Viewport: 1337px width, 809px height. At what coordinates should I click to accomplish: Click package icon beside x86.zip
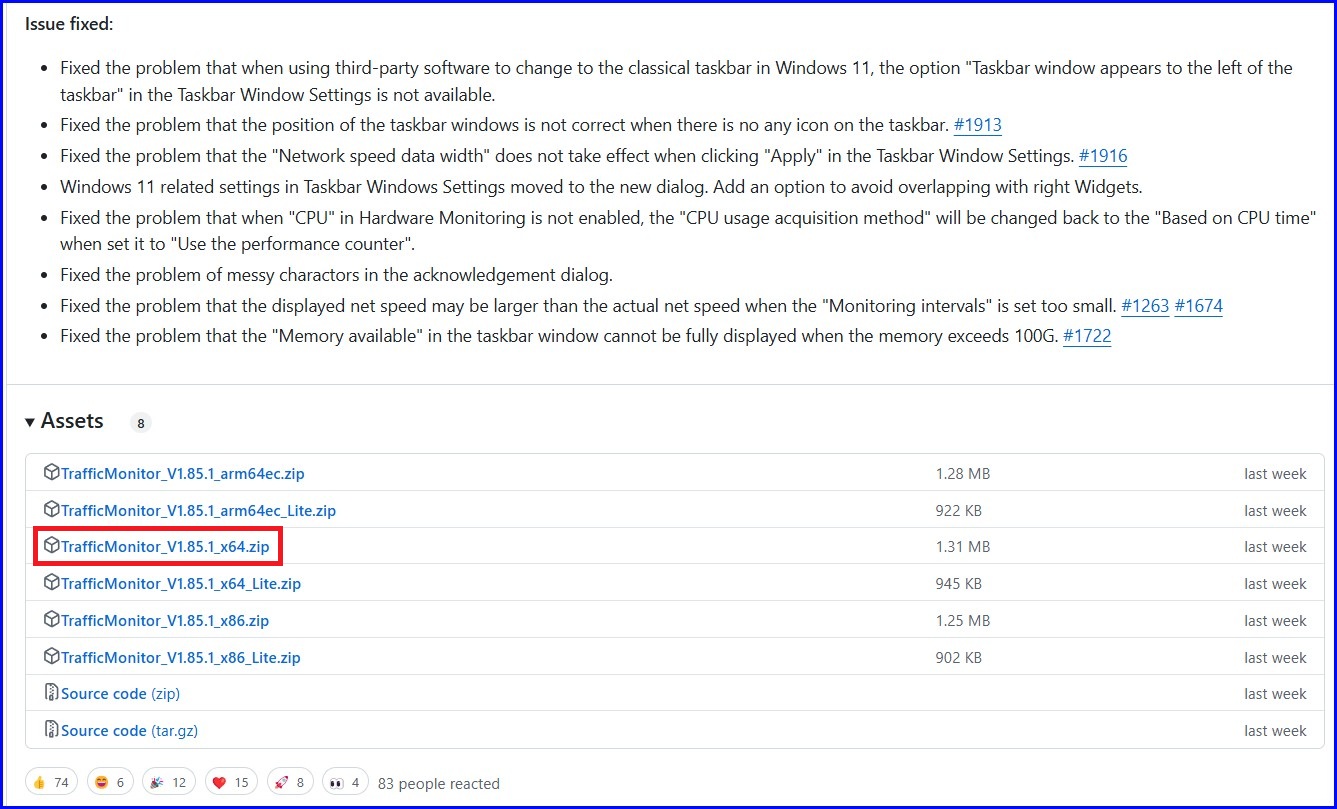(x=51, y=619)
